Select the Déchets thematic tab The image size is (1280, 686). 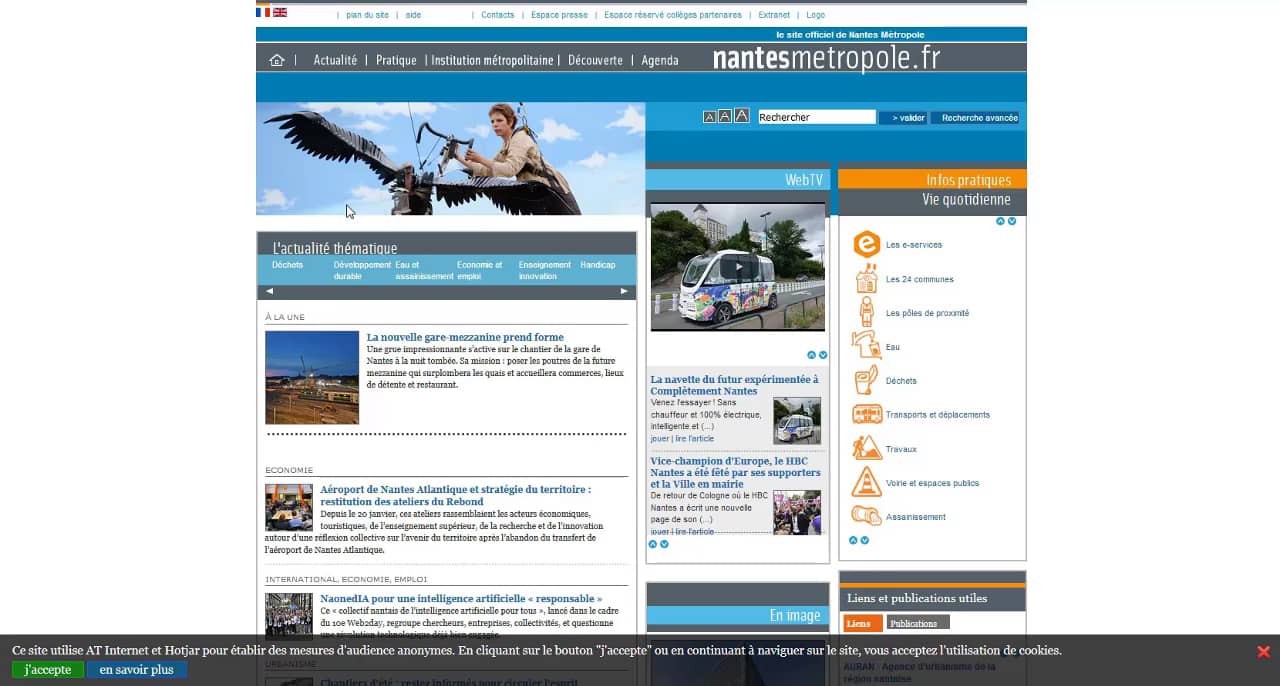287,265
